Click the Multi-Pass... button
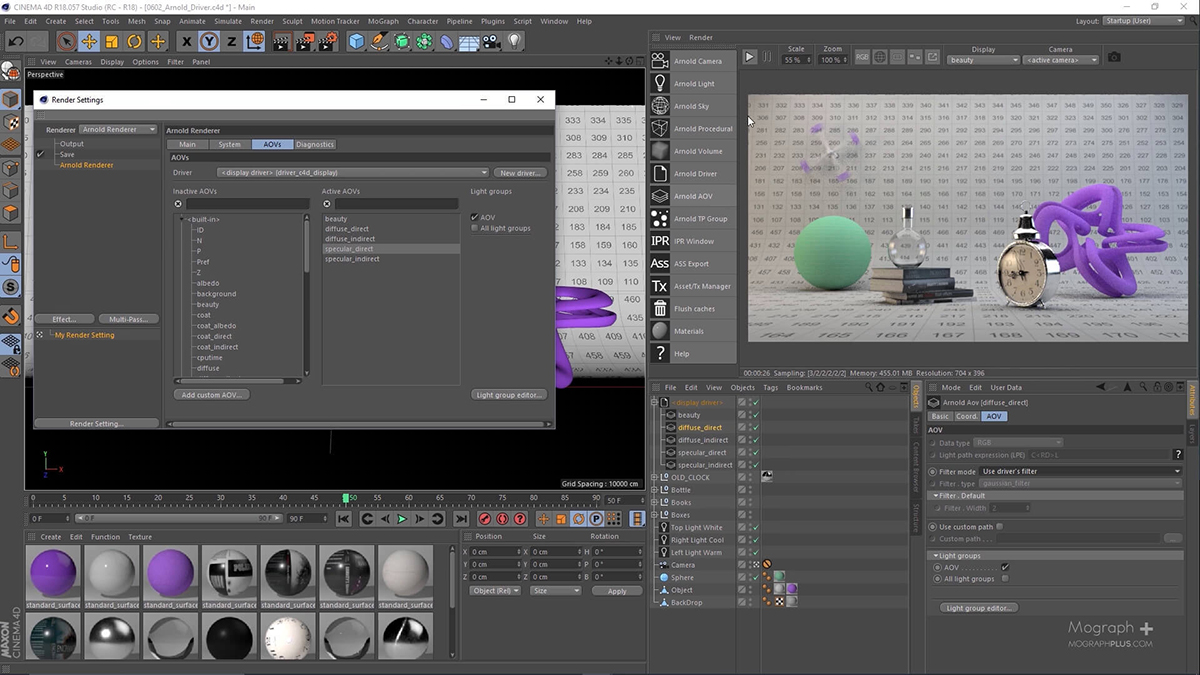The width and height of the screenshot is (1200, 675). [128, 319]
